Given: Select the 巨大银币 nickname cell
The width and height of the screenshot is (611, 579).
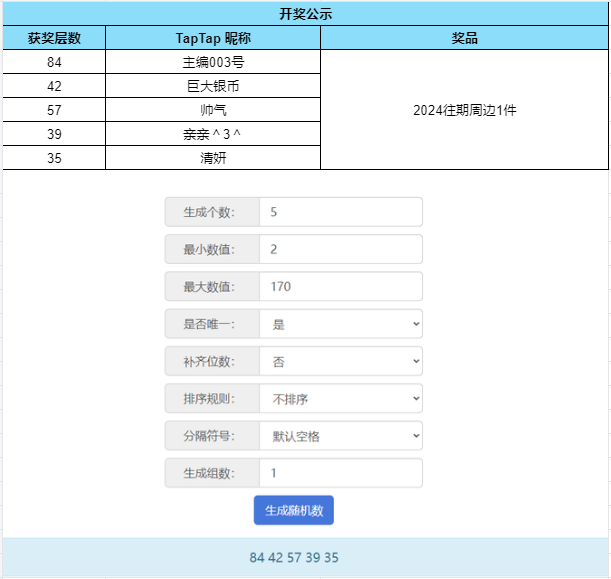Looking at the screenshot, I should (x=213, y=86).
